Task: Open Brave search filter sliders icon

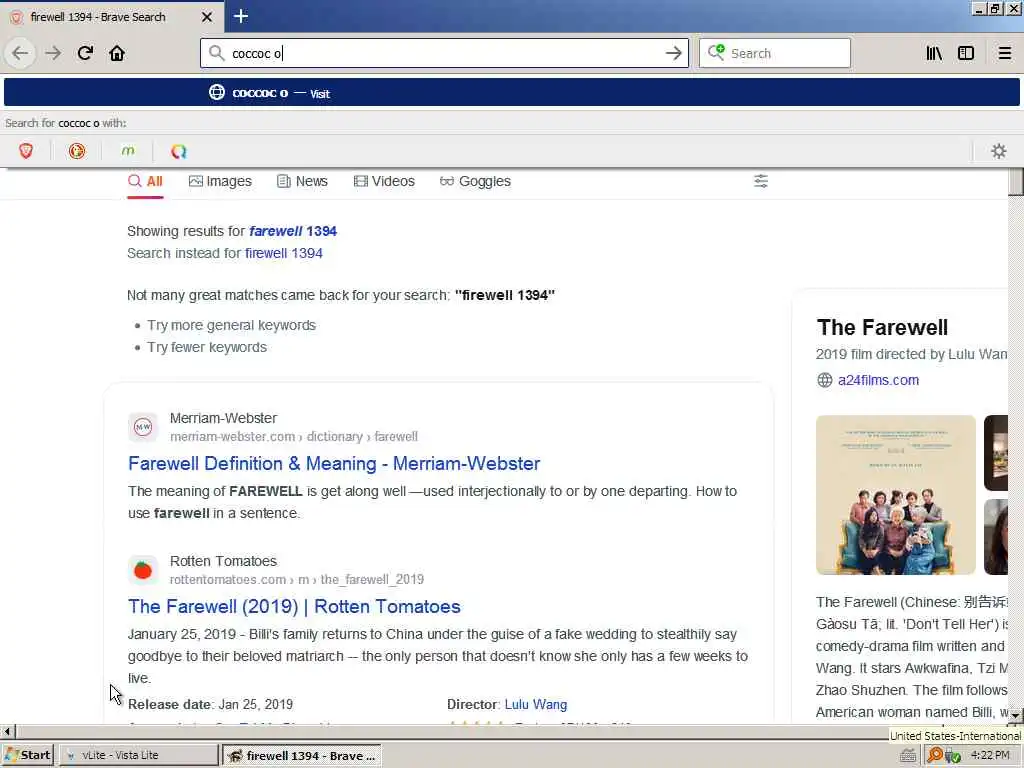Action: pos(761,181)
